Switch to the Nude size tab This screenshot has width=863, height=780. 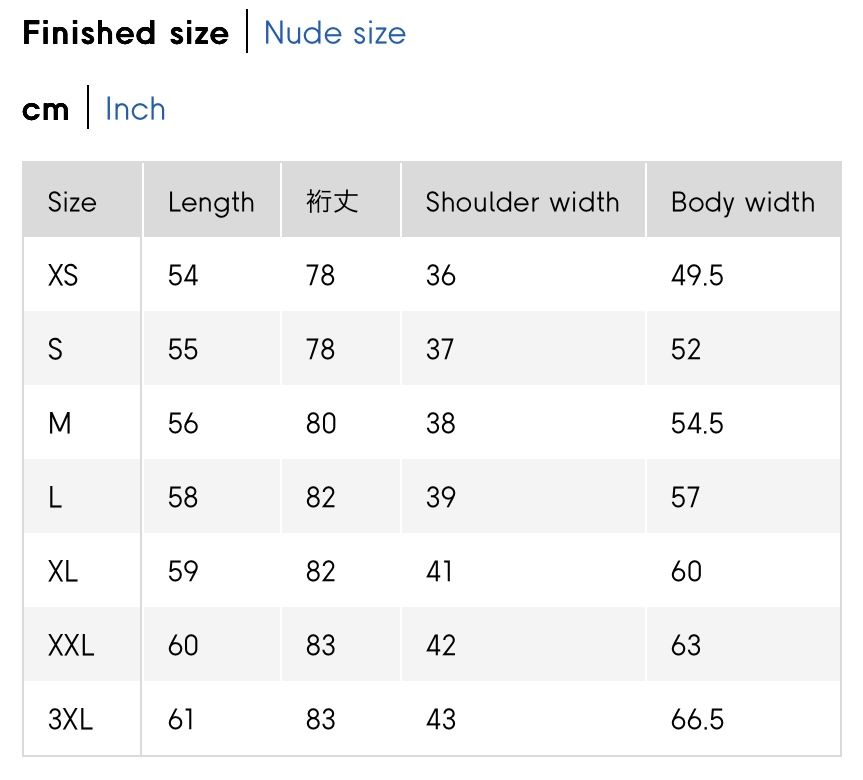(334, 33)
